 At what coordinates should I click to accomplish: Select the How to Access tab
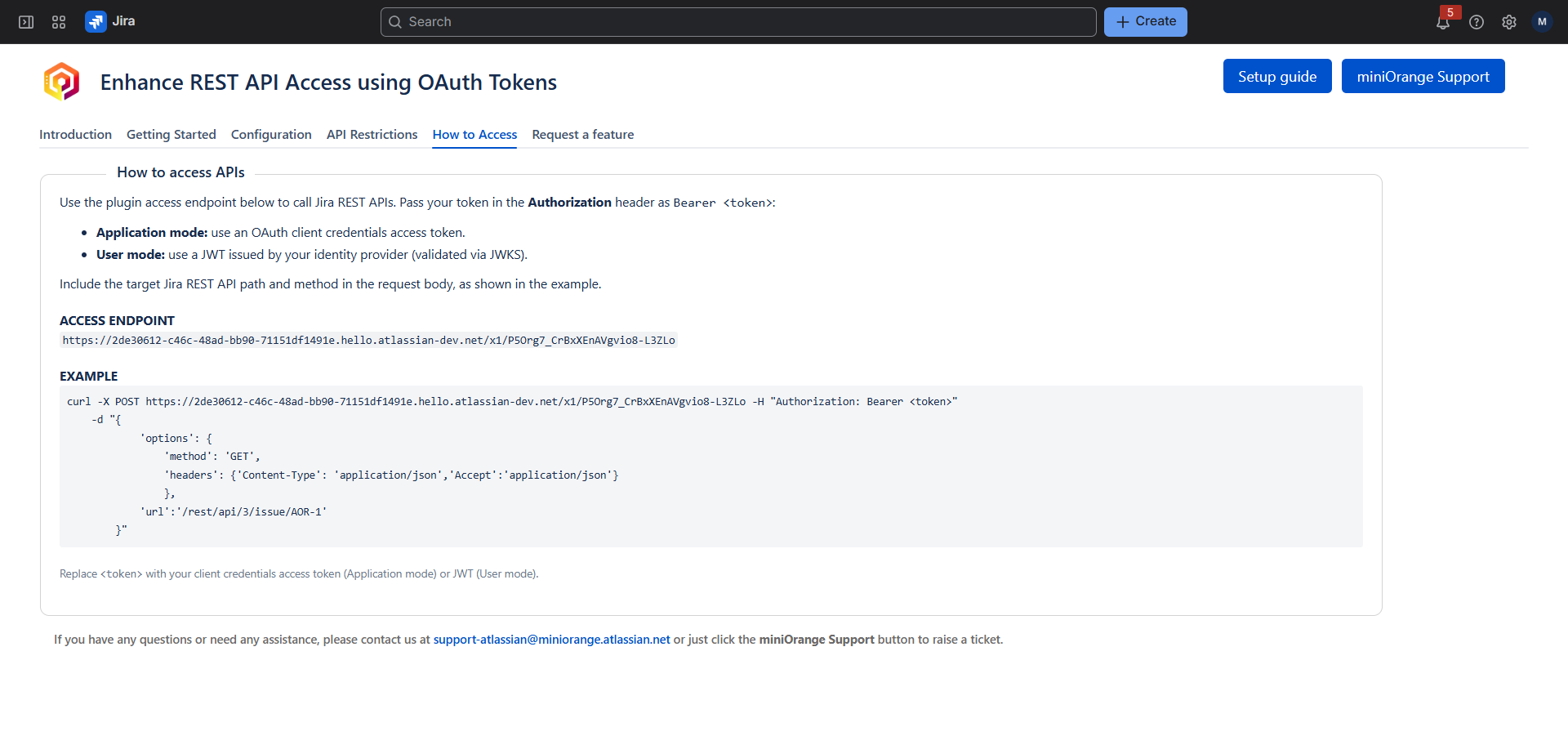474,134
